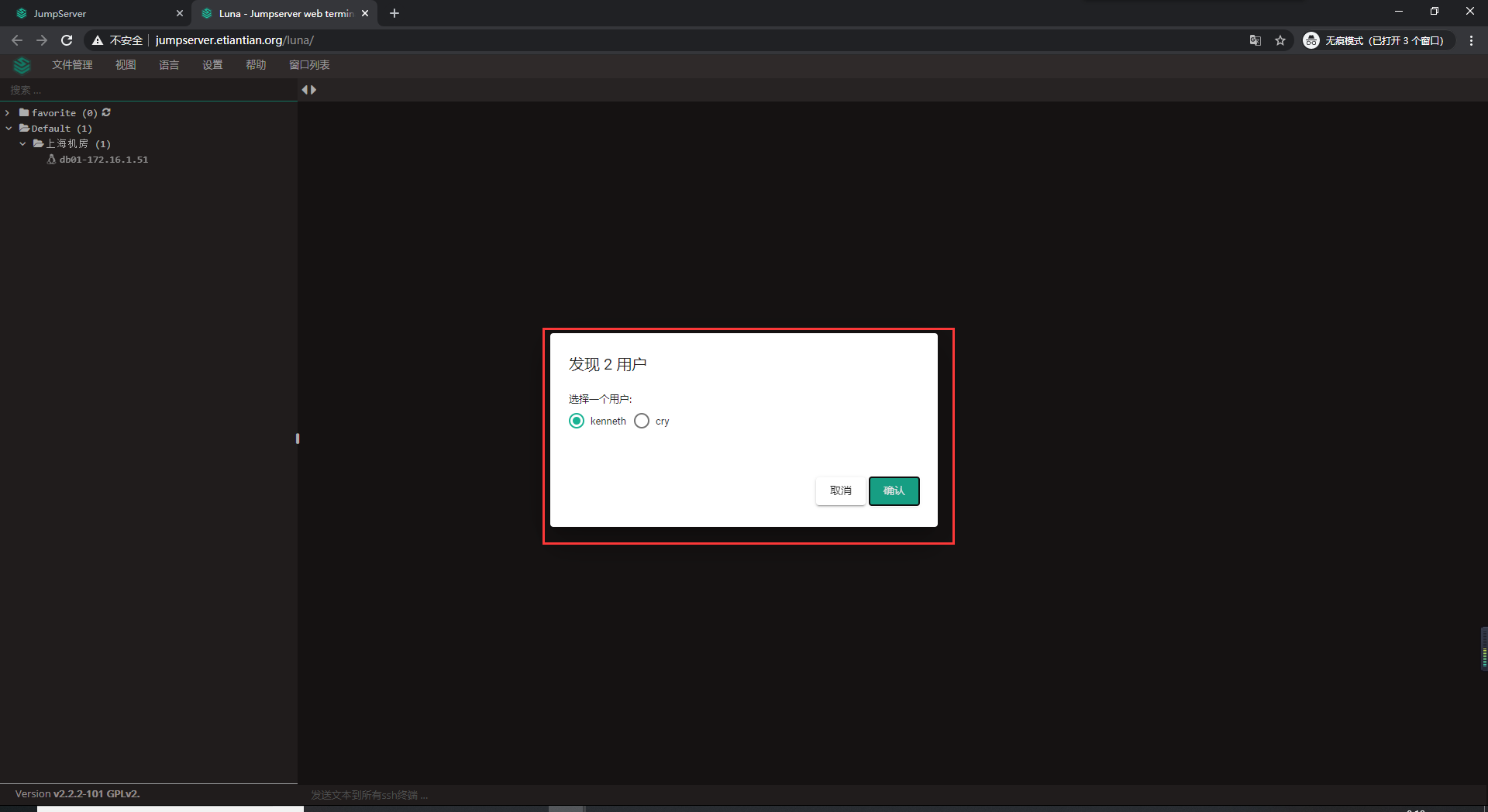Click the not secure warning icon
This screenshot has width=1488, height=812.
[98, 40]
